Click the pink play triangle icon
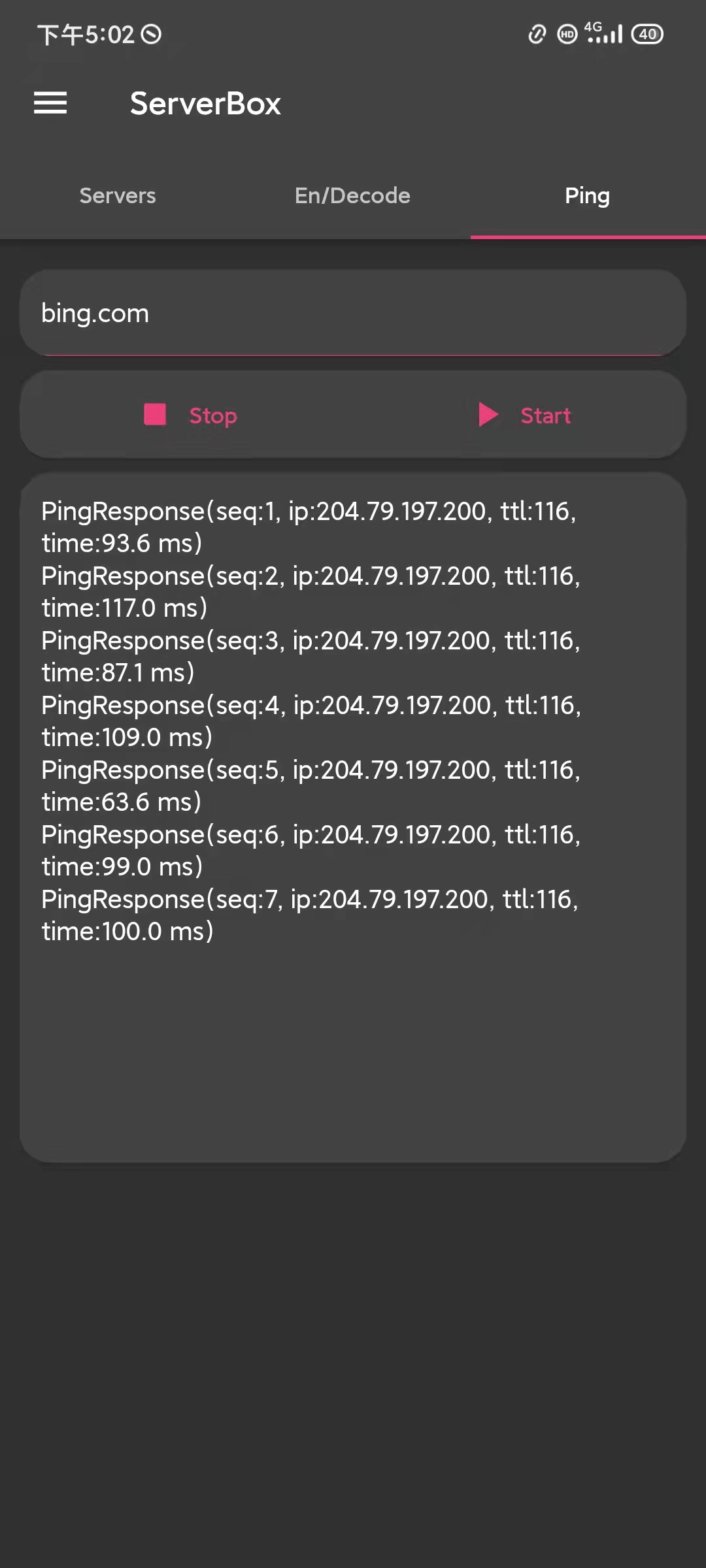 click(488, 414)
